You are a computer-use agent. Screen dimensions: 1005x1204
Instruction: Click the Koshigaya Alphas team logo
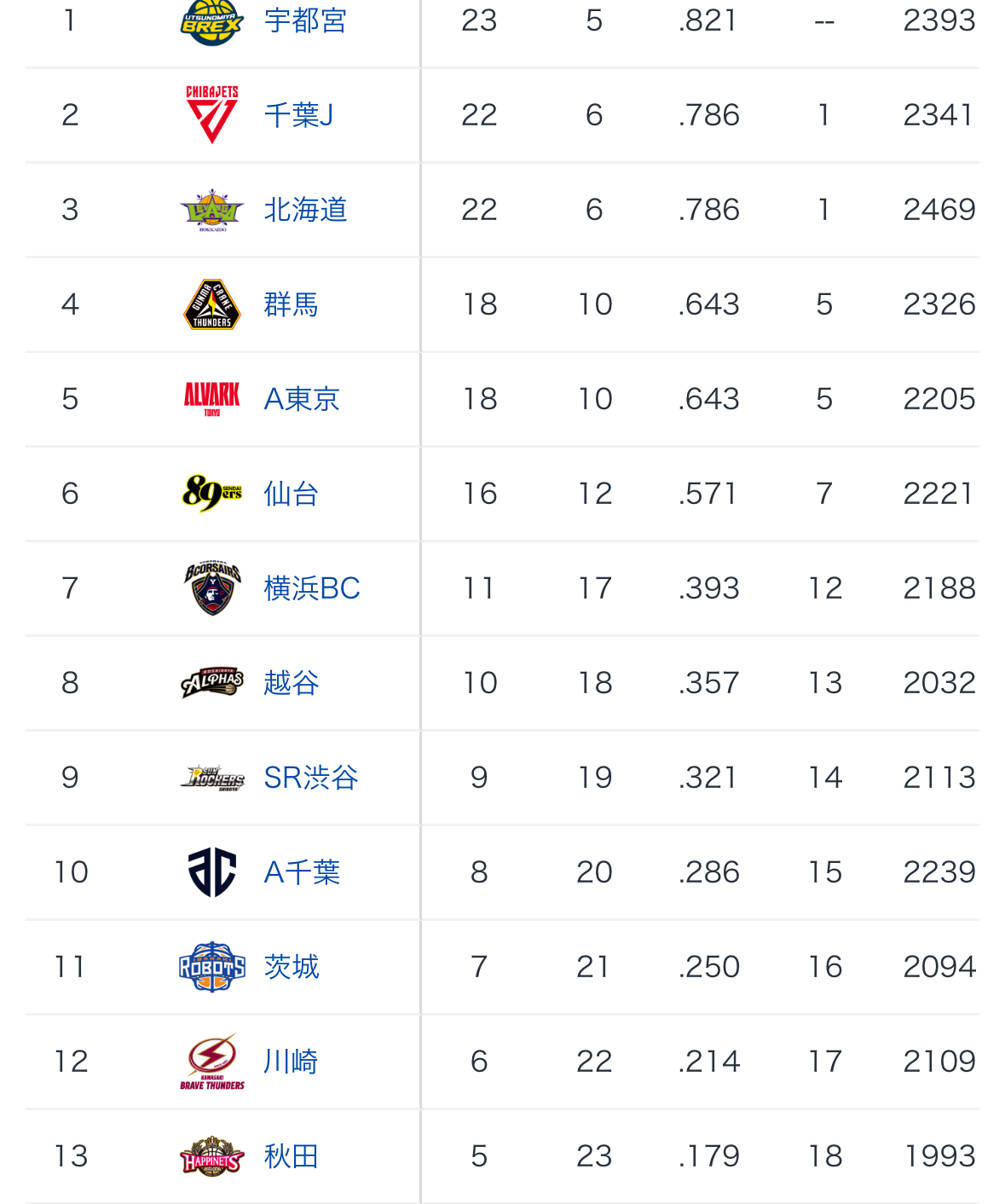(211, 682)
